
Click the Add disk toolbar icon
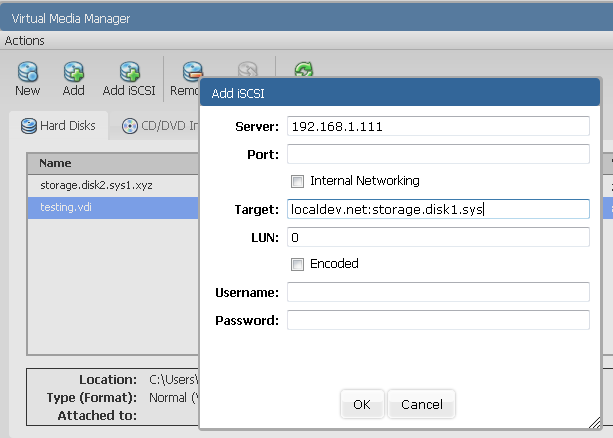74,77
